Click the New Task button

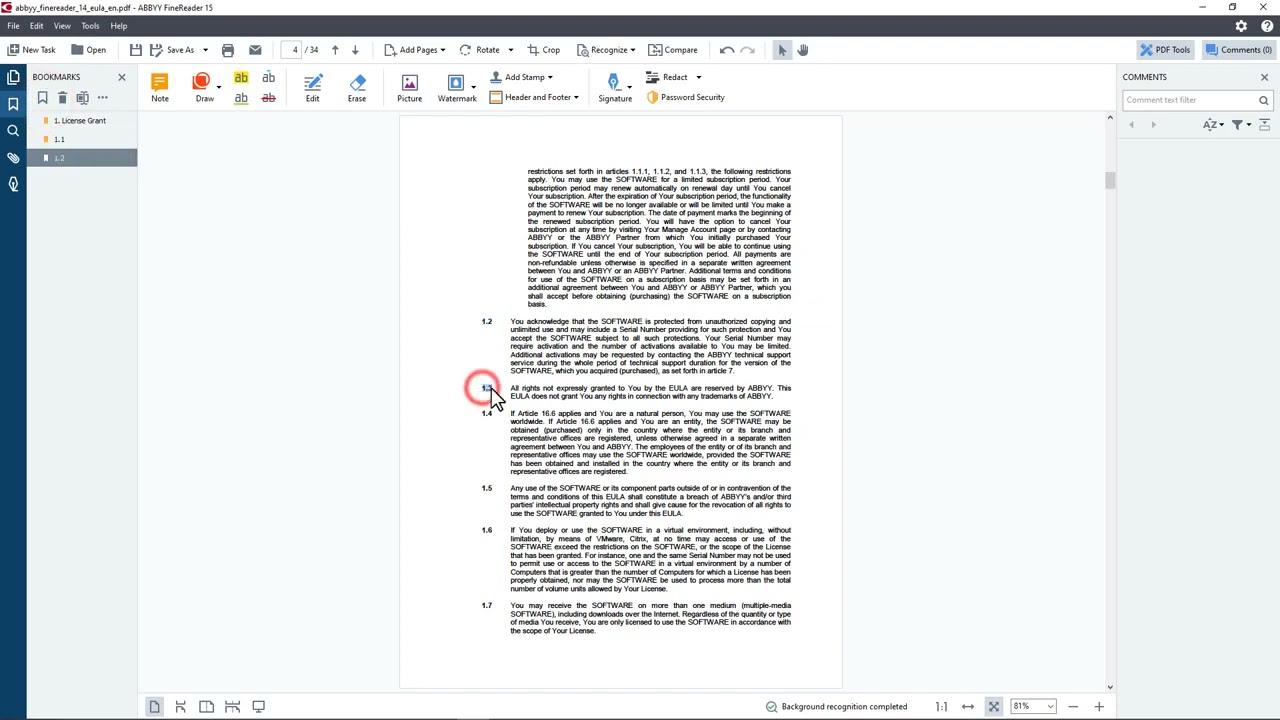tap(31, 50)
